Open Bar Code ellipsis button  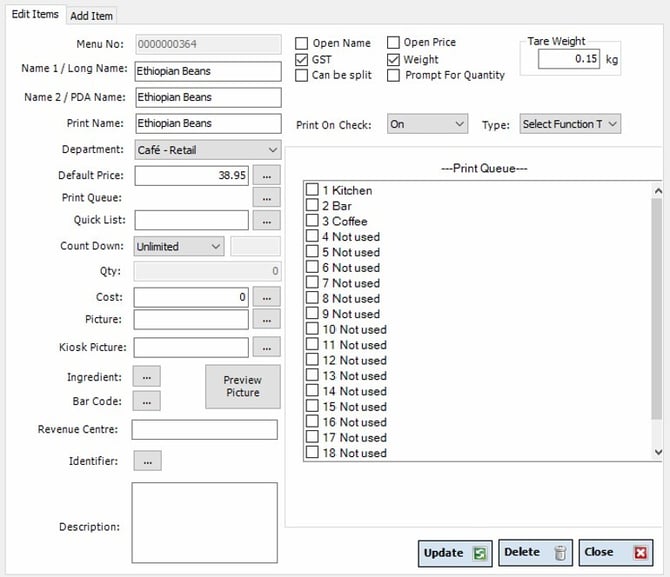pos(147,401)
